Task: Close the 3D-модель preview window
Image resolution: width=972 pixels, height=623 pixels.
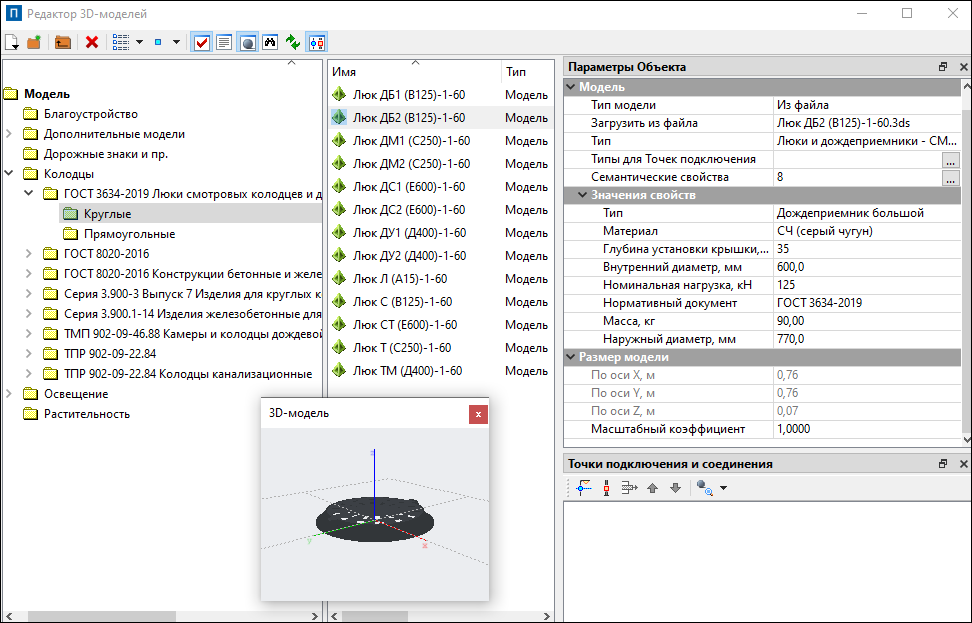Action: point(478,414)
